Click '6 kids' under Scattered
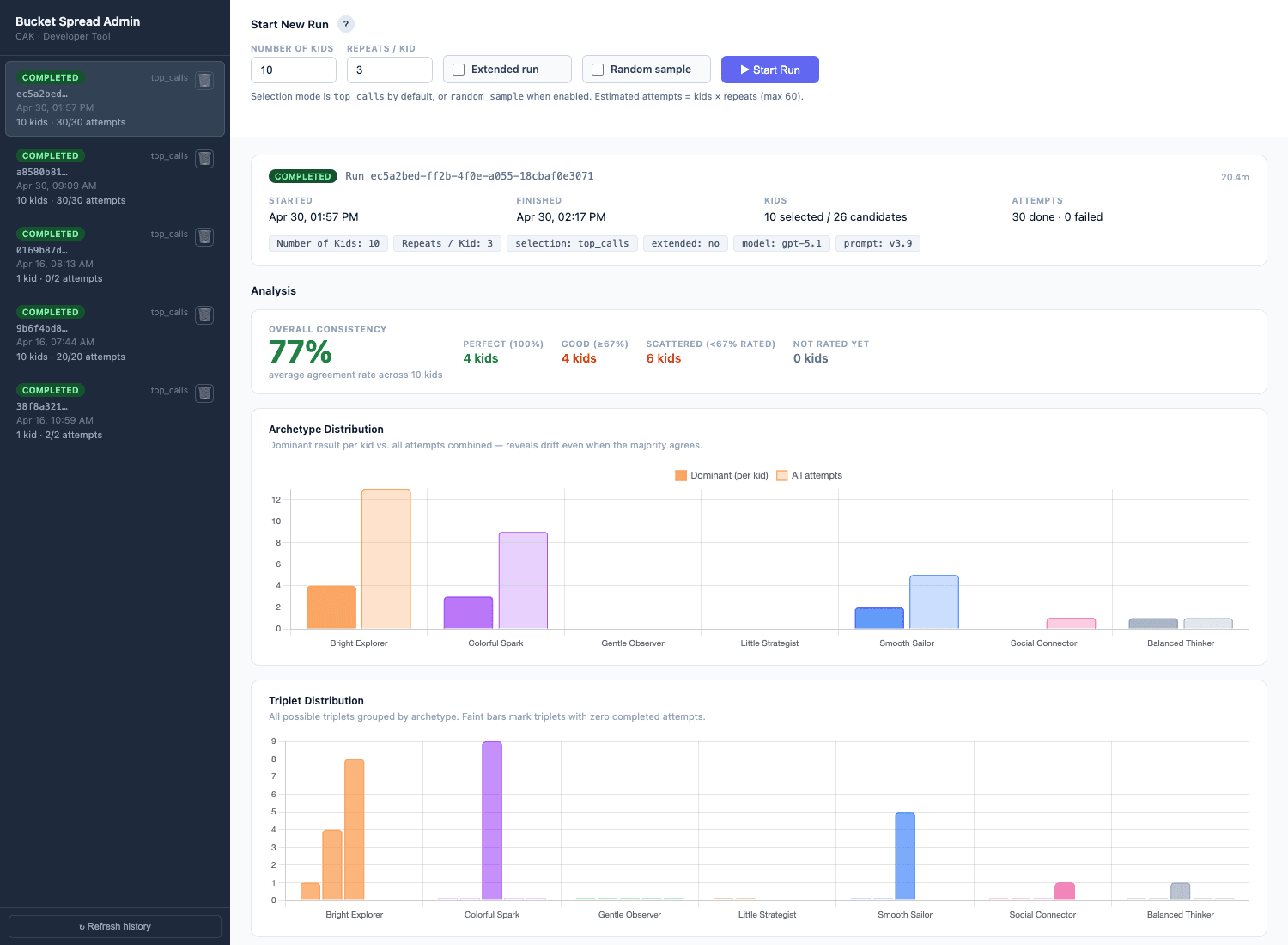The image size is (1288, 945). tap(664, 358)
